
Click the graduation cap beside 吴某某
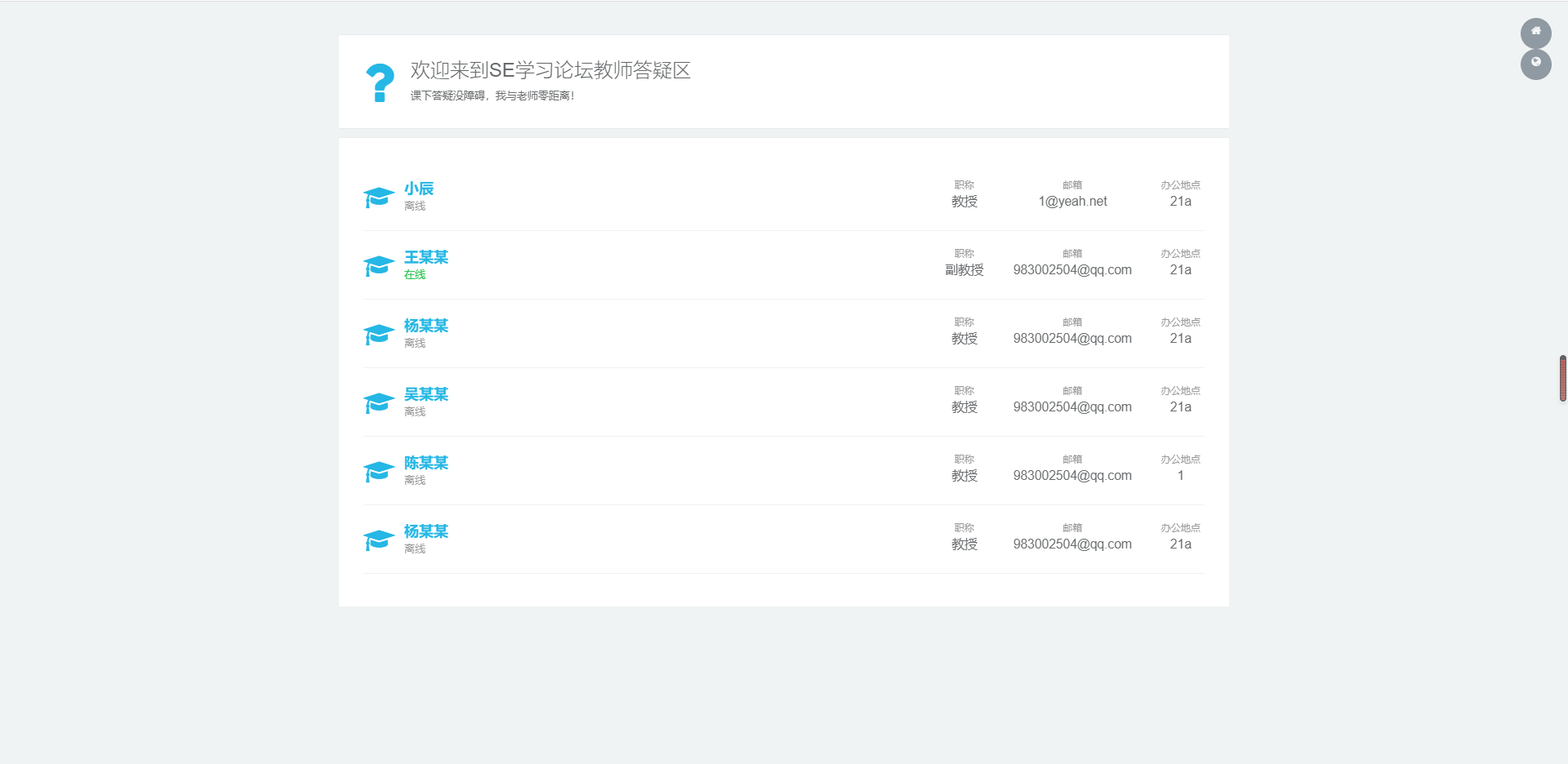pyautogui.click(x=379, y=402)
